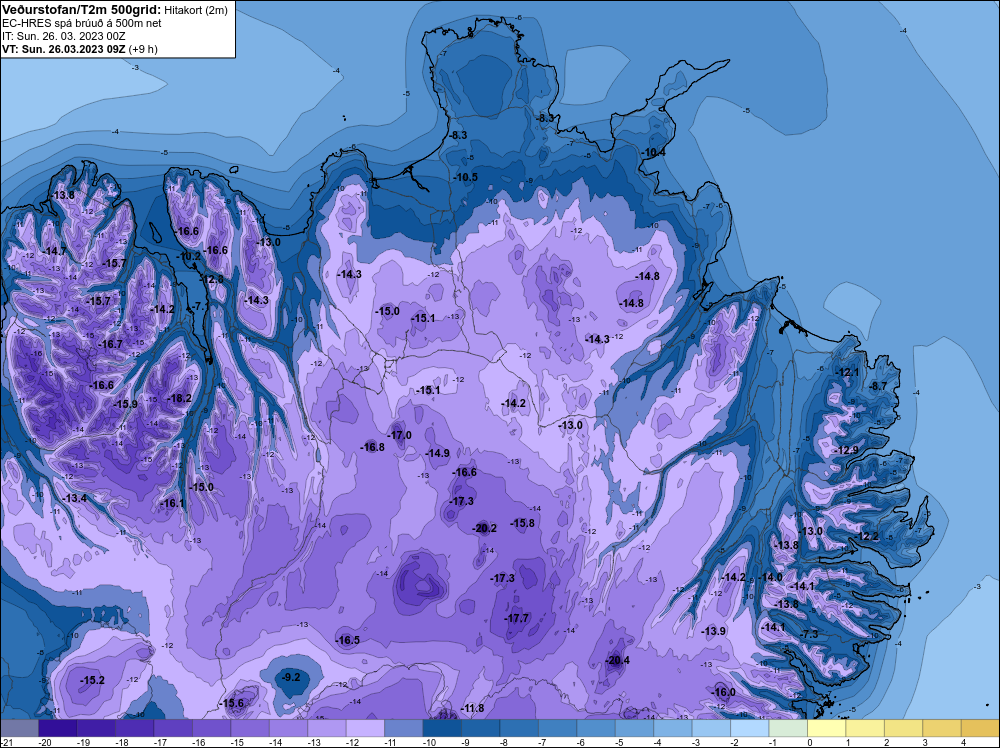This screenshot has height=748, width=1000.
Task: Click the -10.2 temperature value
Action: point(189,256)
